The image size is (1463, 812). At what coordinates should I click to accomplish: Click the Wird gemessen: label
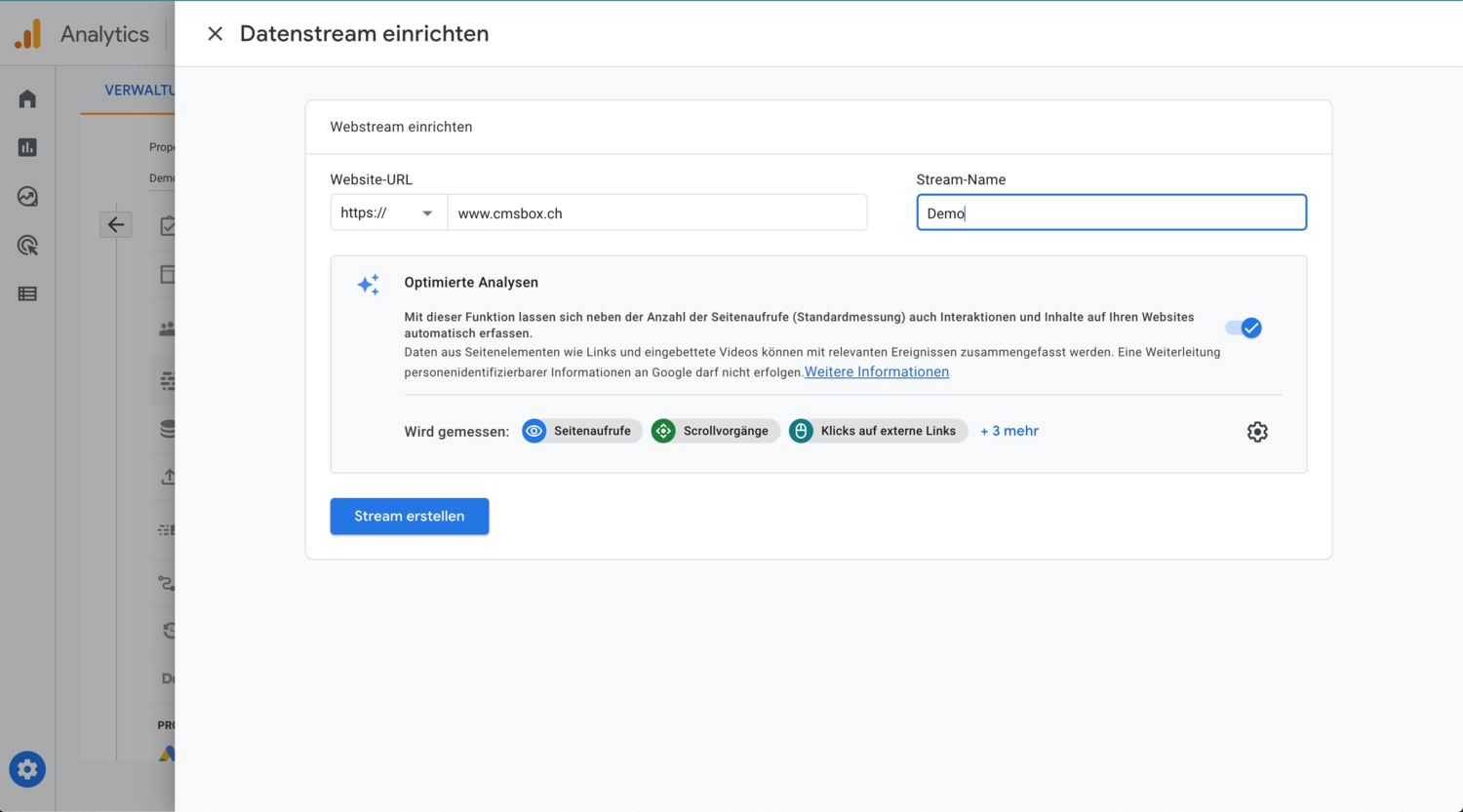(456, 432)
